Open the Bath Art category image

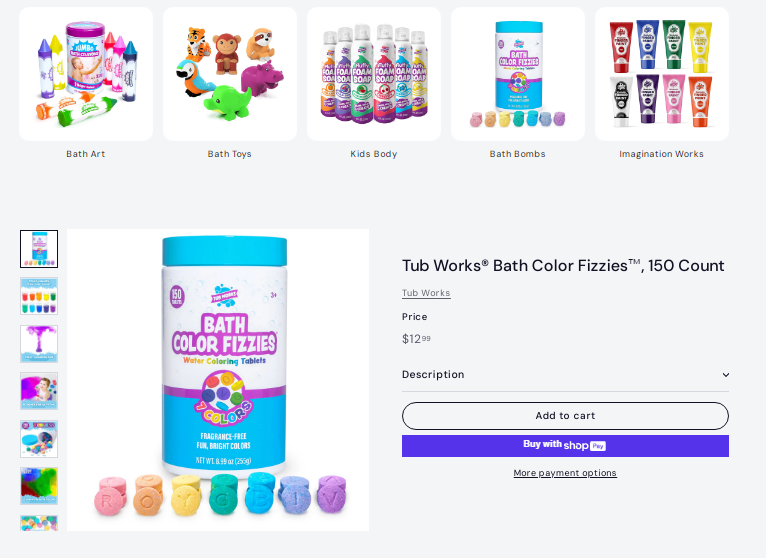click(x=86, y=74)
